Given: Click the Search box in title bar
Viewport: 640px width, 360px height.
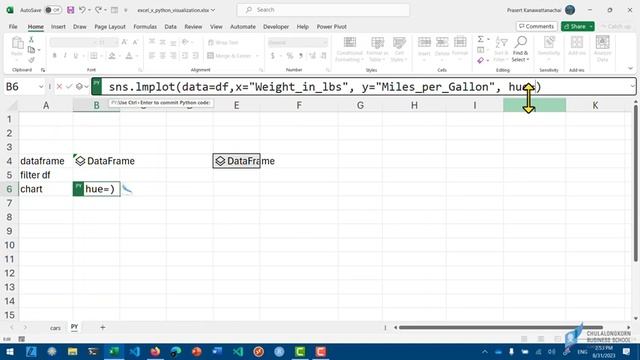Looking at the screenshot, I should point(323,10).
